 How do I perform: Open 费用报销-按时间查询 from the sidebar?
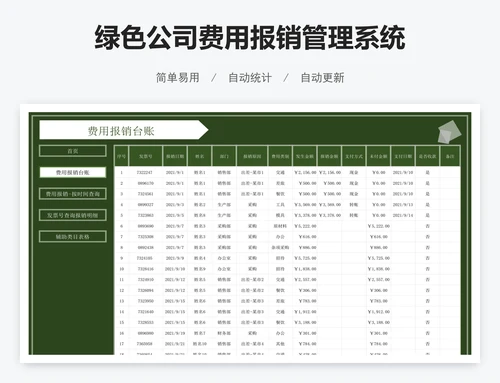click(73, 194)
